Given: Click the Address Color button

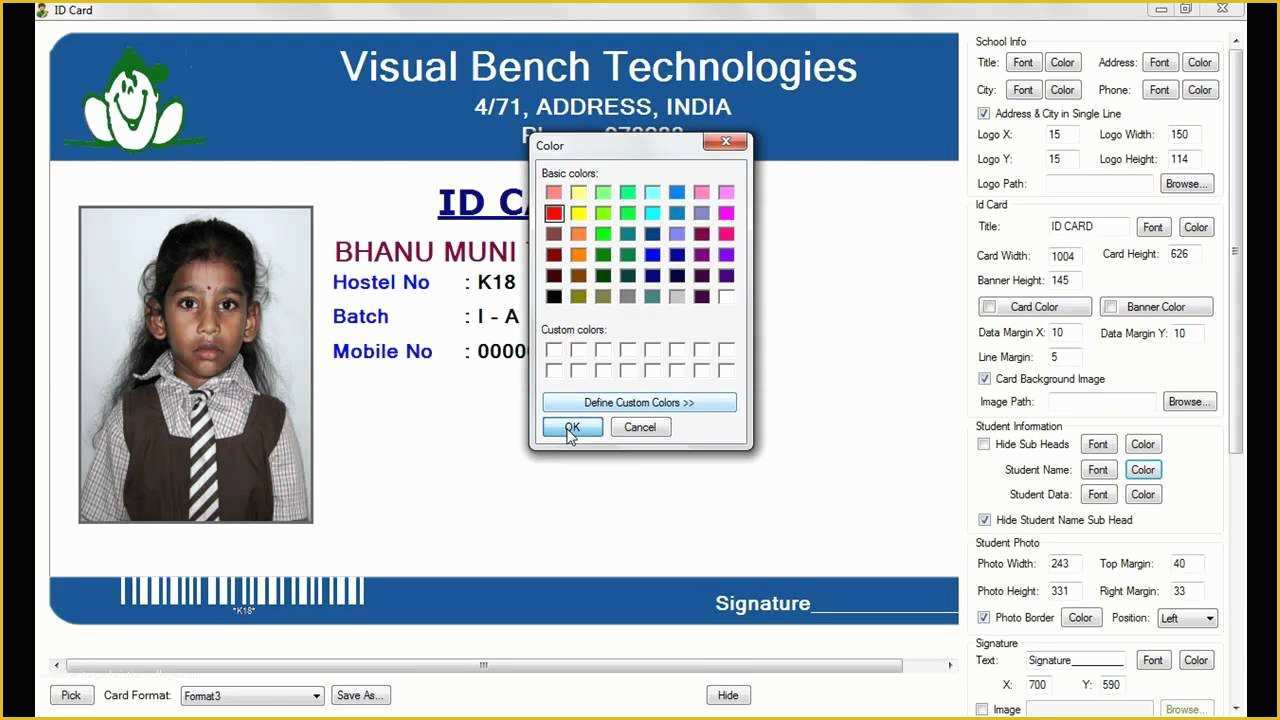Looking at the screenshot, I should 1200,62.
